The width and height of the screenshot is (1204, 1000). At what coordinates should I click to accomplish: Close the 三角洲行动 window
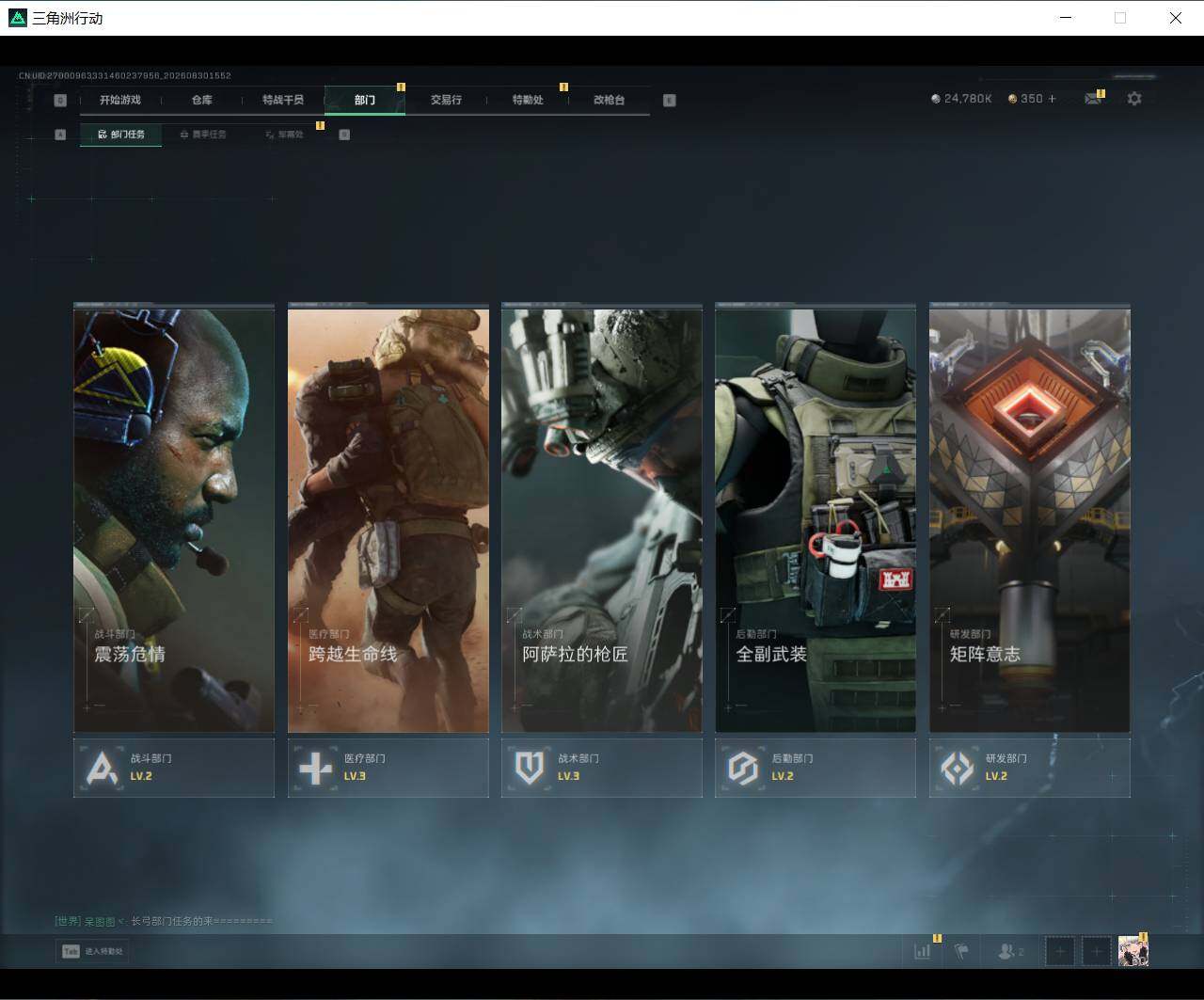pyautogui.click(x=1176, y=18)
